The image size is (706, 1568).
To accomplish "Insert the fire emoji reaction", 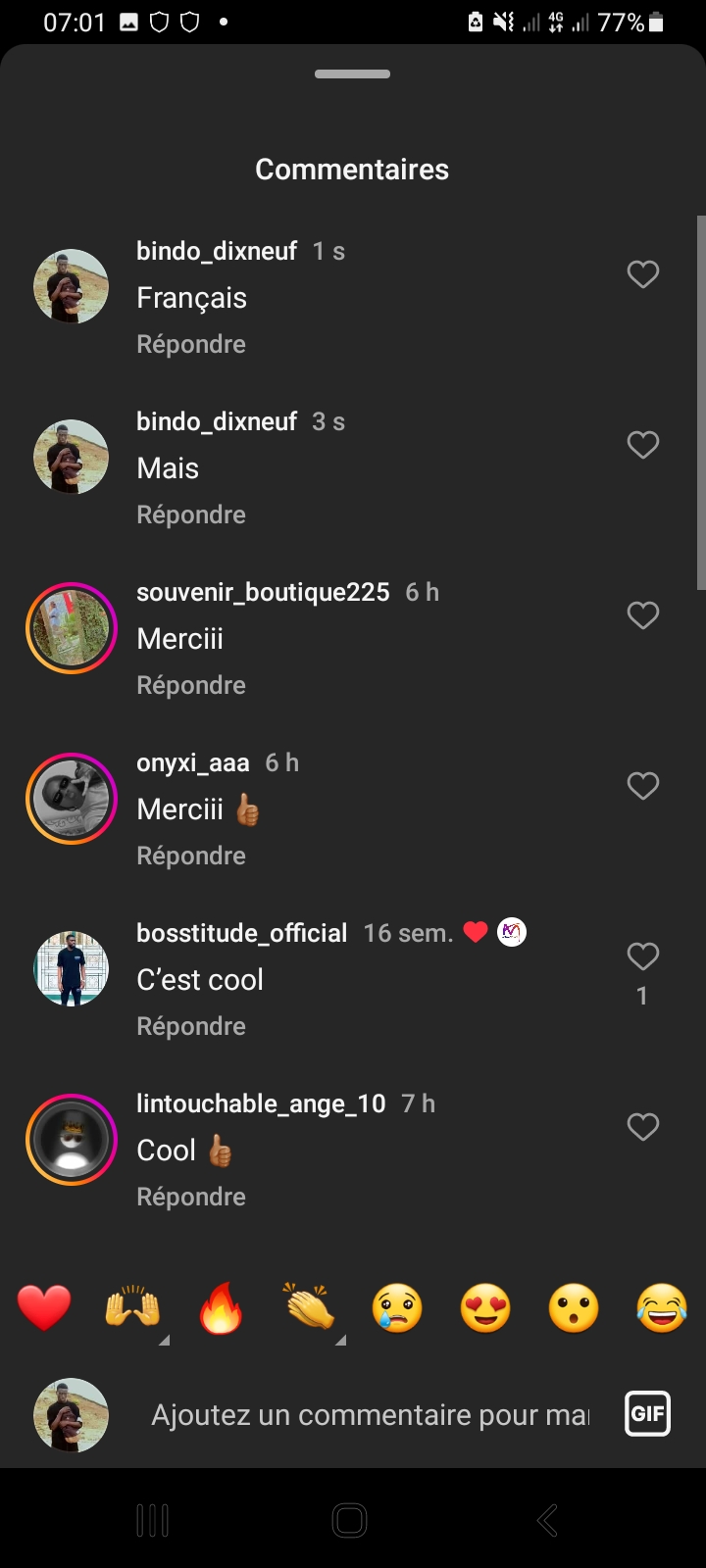I will 221,1308.
